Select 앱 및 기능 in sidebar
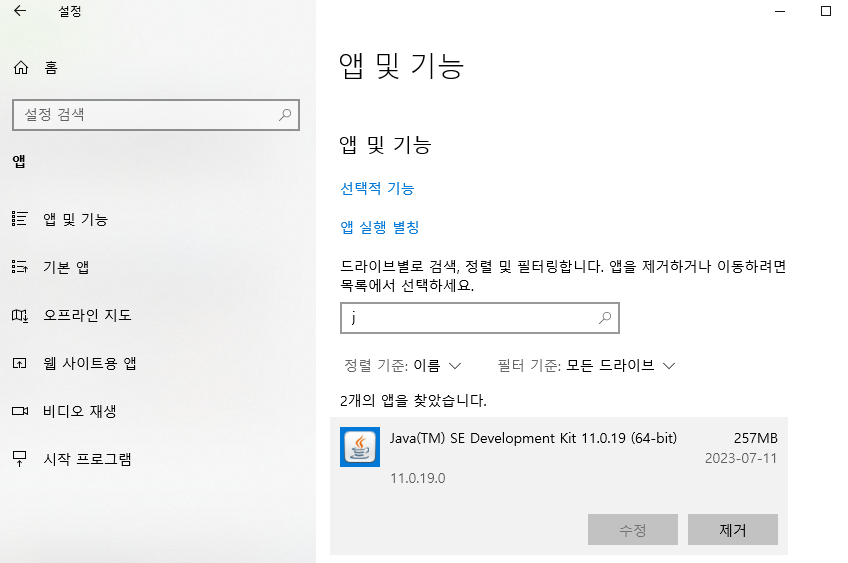This screenshot has height=563, width=848. coord(76,219)
